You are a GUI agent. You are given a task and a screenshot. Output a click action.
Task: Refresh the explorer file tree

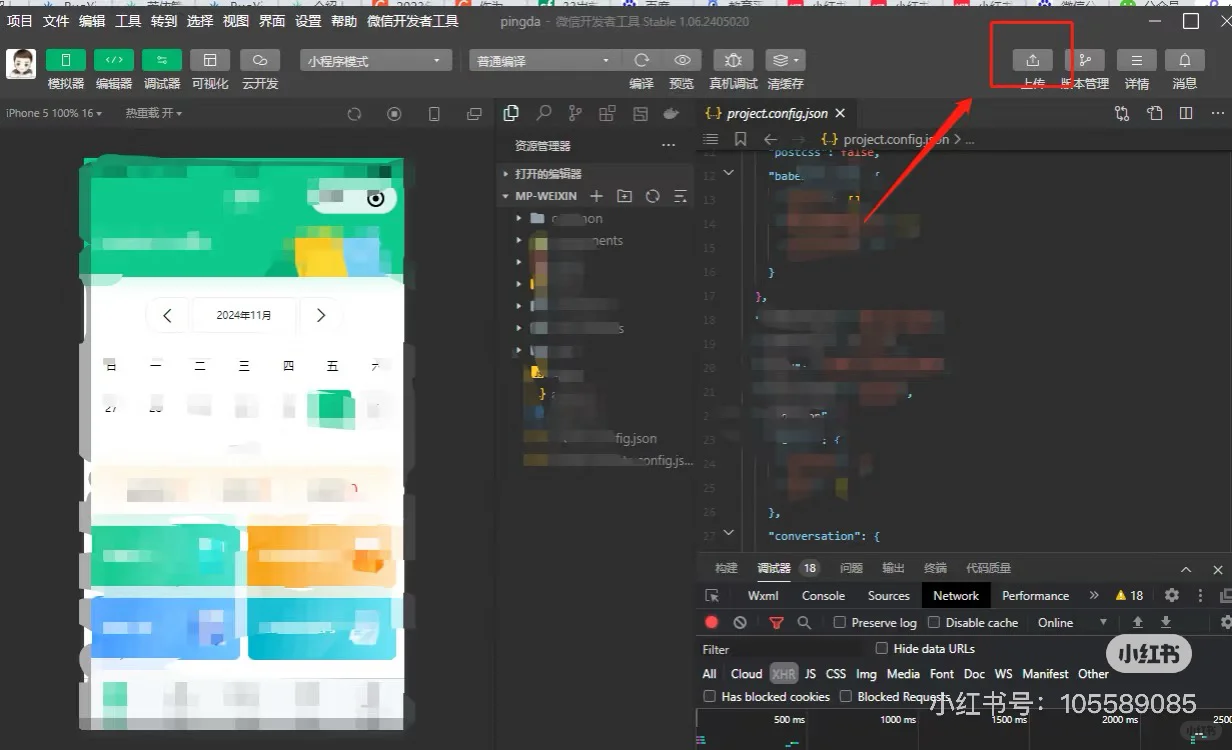[x=653, y=196]
